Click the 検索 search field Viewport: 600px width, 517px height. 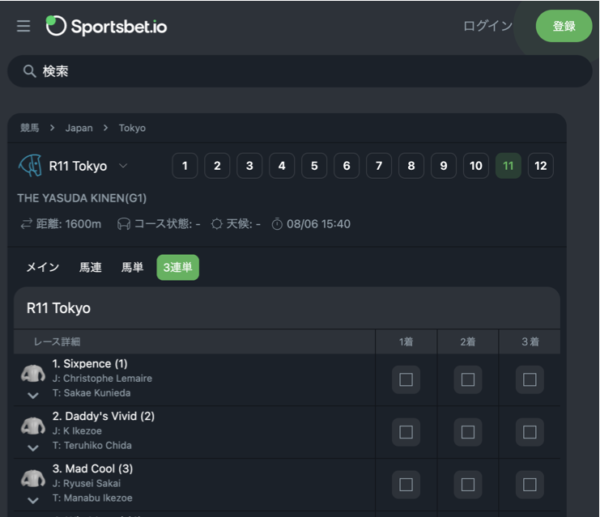point(300,71)
